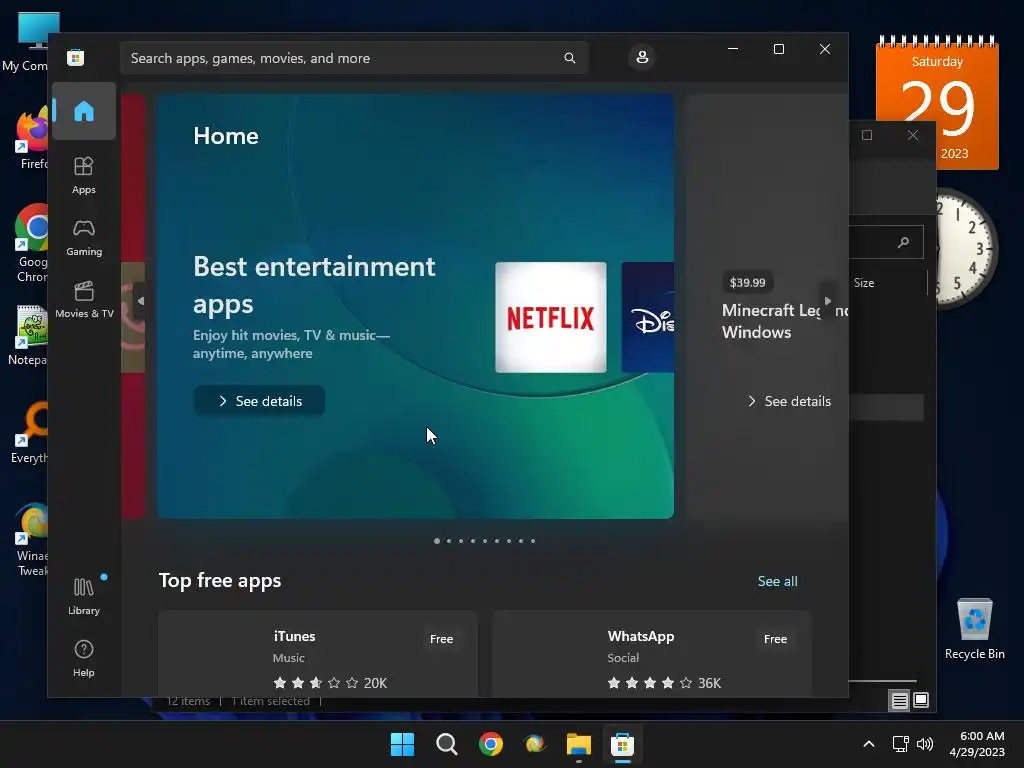Open the Disney app tile

click(x=648, y=317)
